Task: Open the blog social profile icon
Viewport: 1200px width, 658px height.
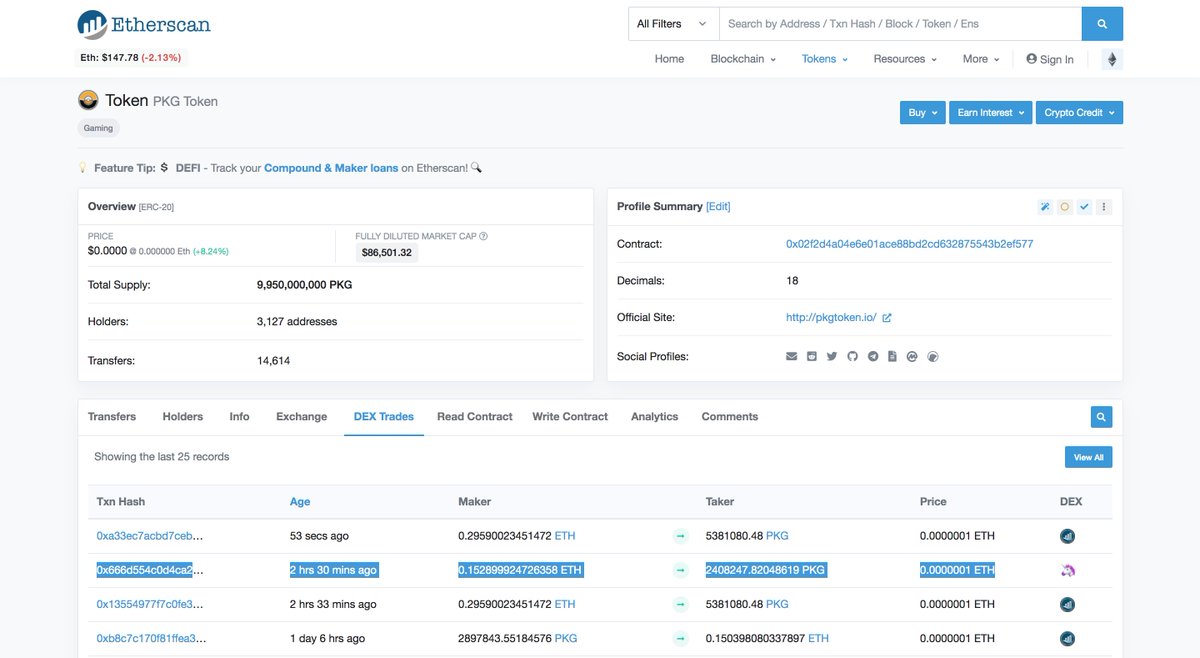Action: pos(812,356)
